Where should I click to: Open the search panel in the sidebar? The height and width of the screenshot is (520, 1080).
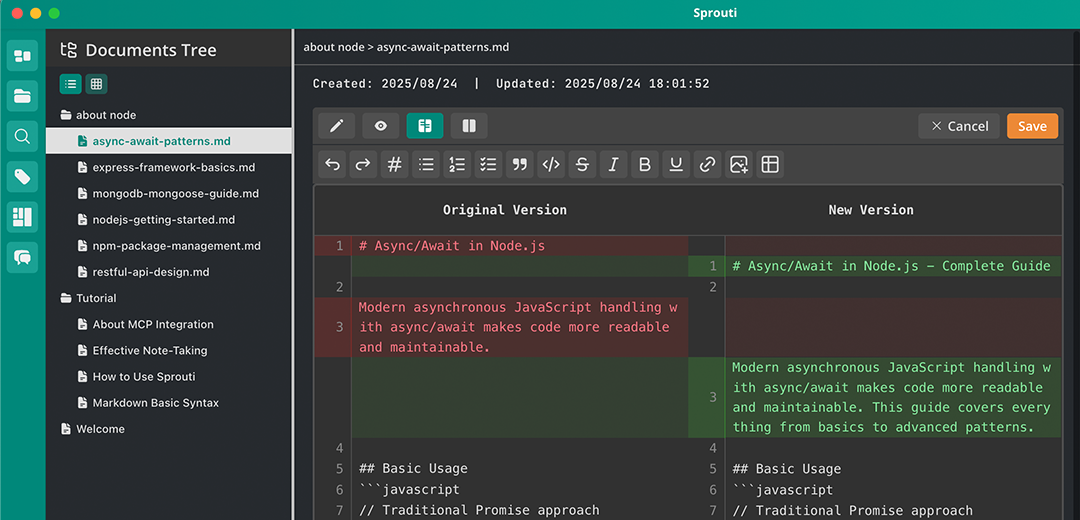22,136
